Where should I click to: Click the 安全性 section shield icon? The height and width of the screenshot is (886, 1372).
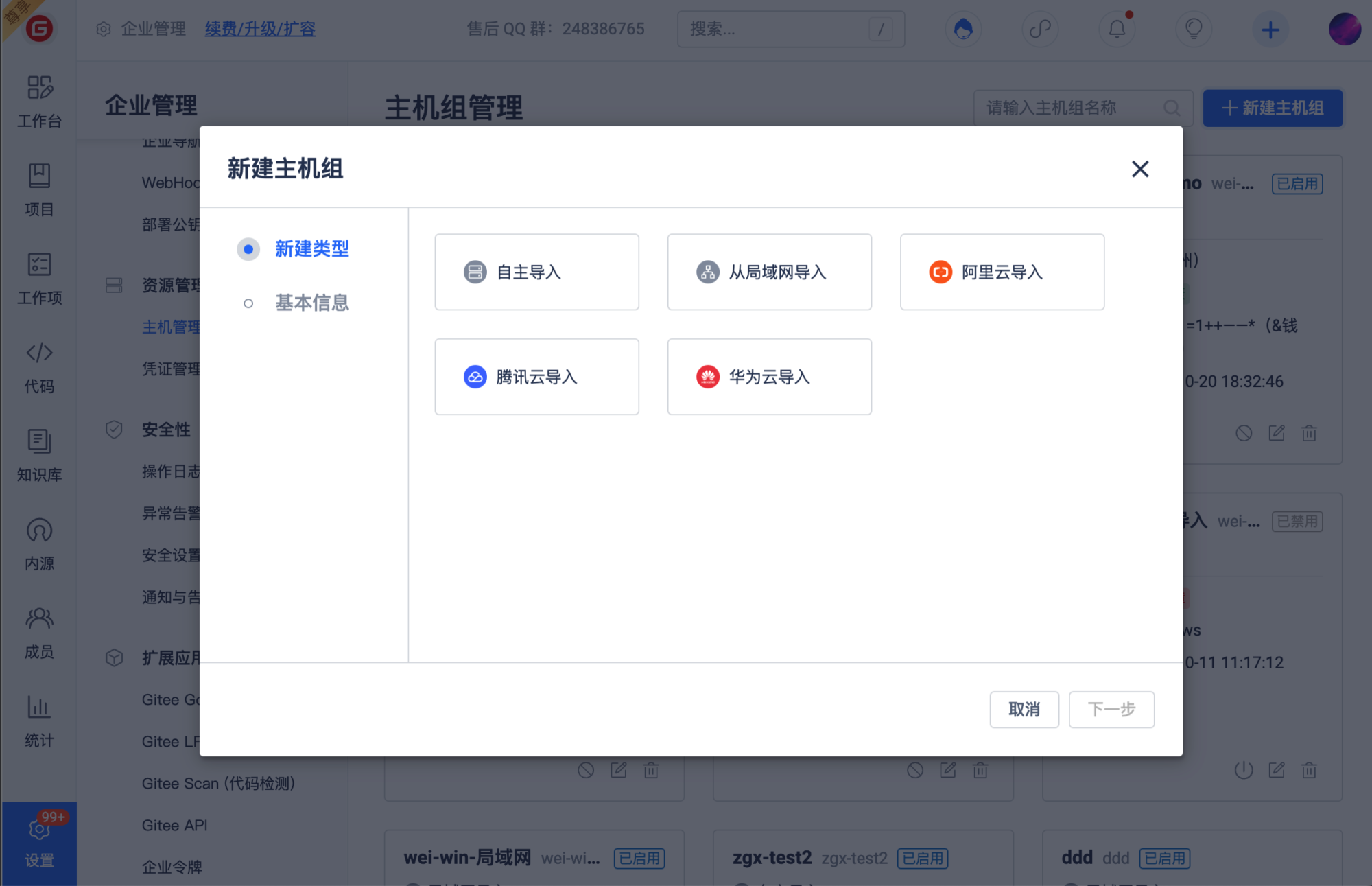pyautogui.click(x=114, y=430)
